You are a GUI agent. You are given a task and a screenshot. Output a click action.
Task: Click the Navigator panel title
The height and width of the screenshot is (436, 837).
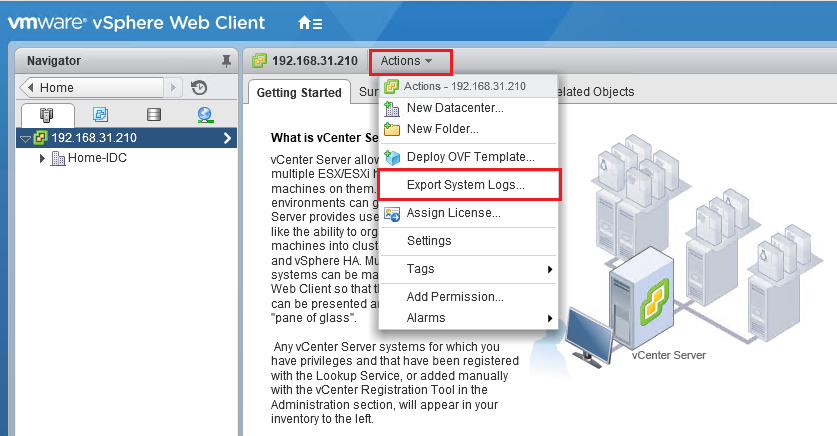point(54,61)
